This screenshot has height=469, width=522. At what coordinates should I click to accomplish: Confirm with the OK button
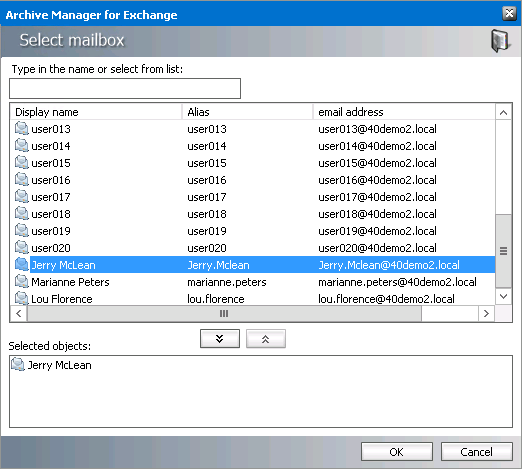point(397,452)
